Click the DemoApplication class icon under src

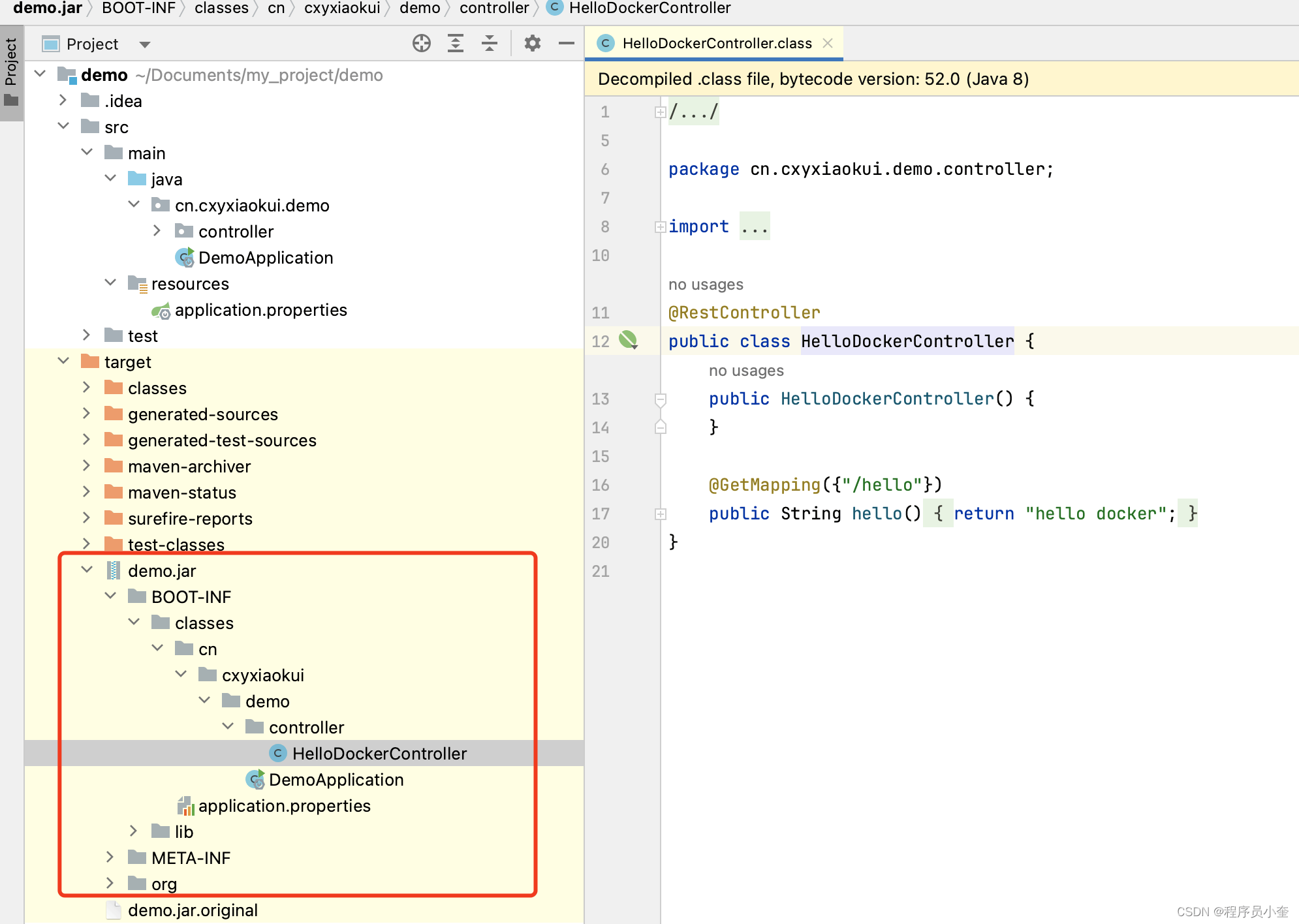185,258
